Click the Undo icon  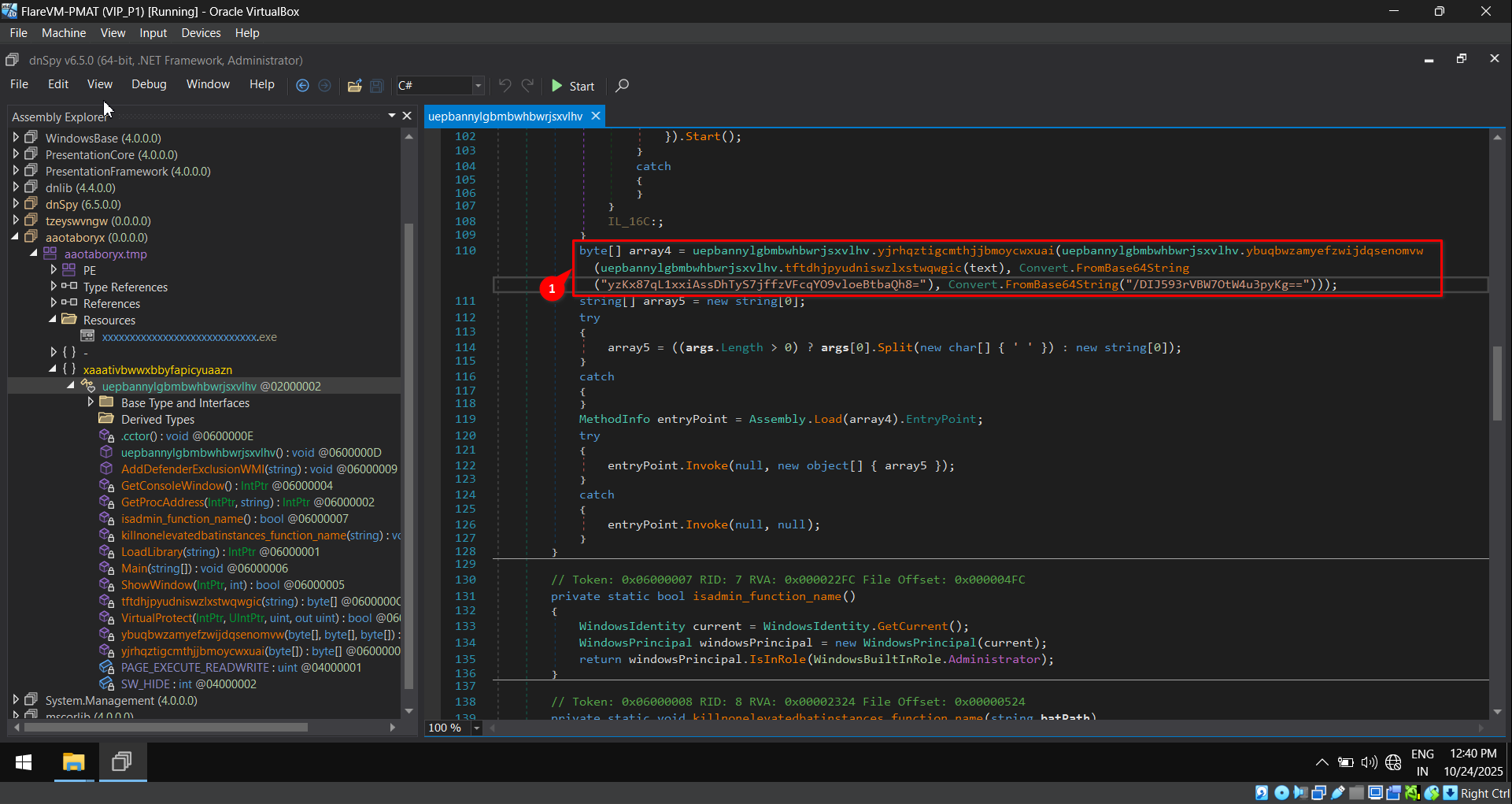(505, 85)
